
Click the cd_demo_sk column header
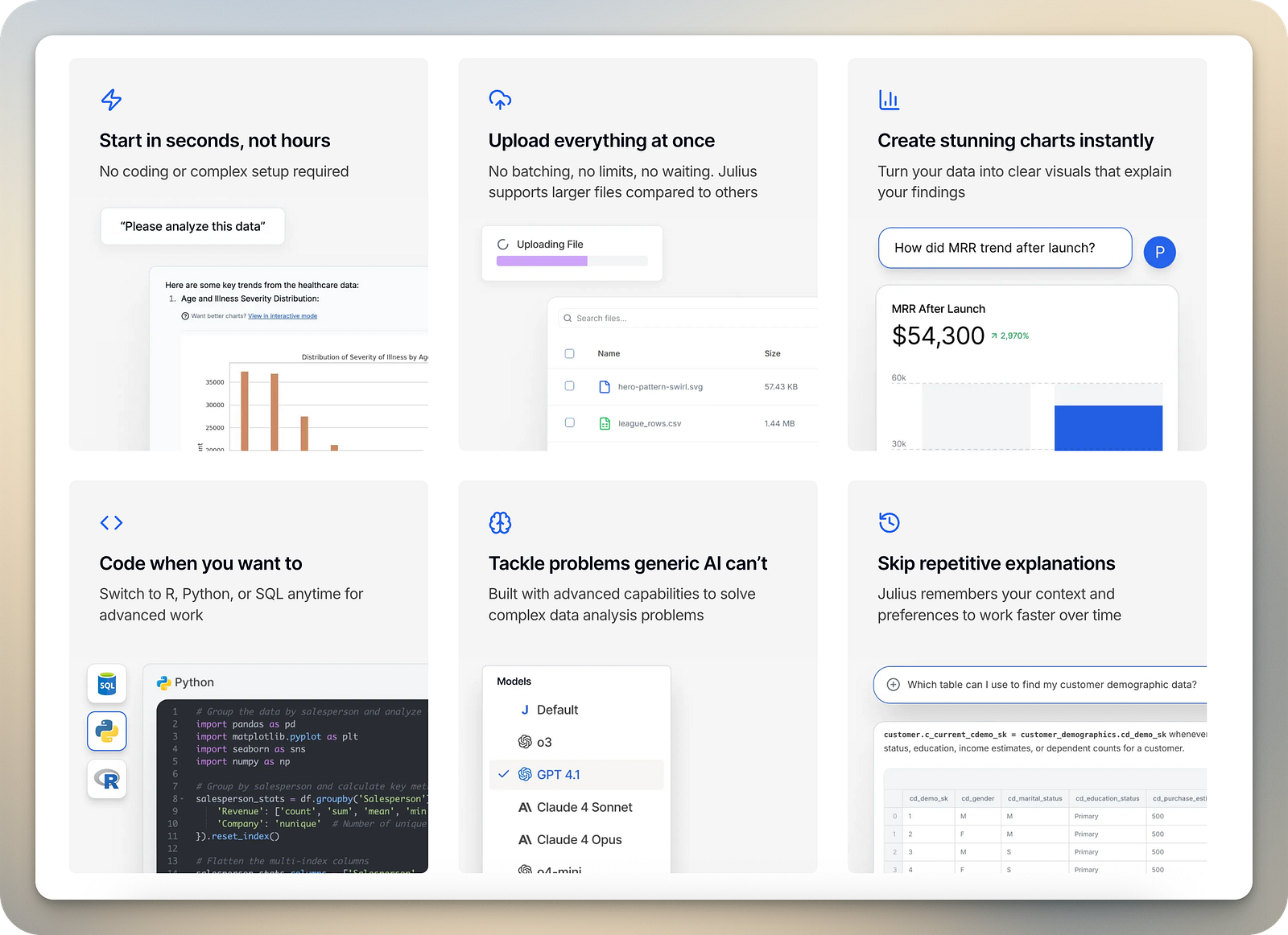point(928,798)
